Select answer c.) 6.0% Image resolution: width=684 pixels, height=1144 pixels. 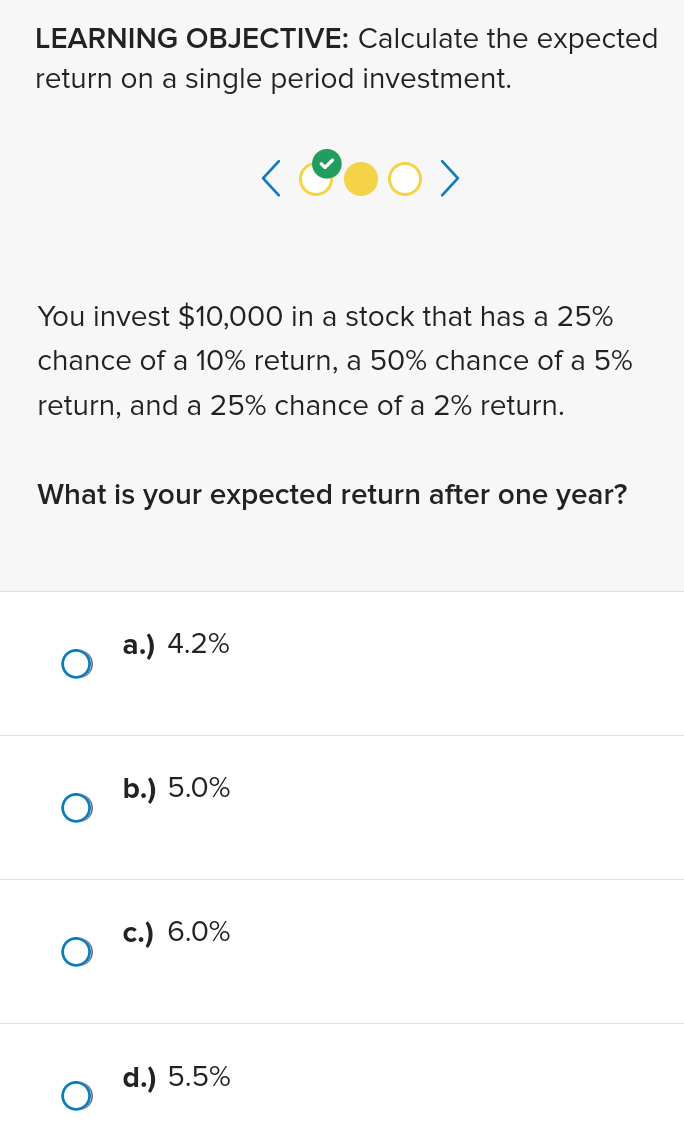[x=77, y=951]
